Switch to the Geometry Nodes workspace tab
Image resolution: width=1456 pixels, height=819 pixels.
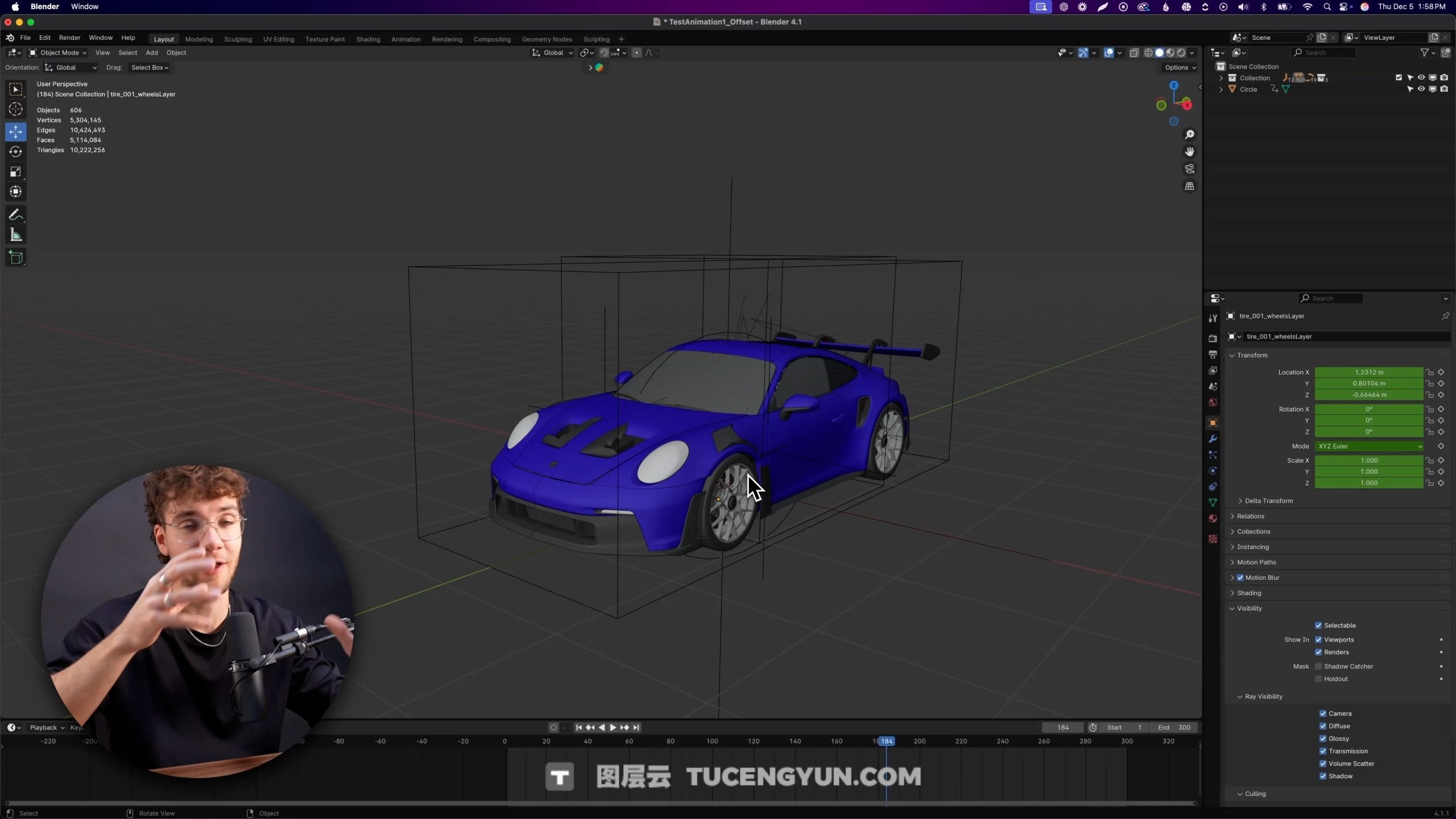(x=547, y=39)
